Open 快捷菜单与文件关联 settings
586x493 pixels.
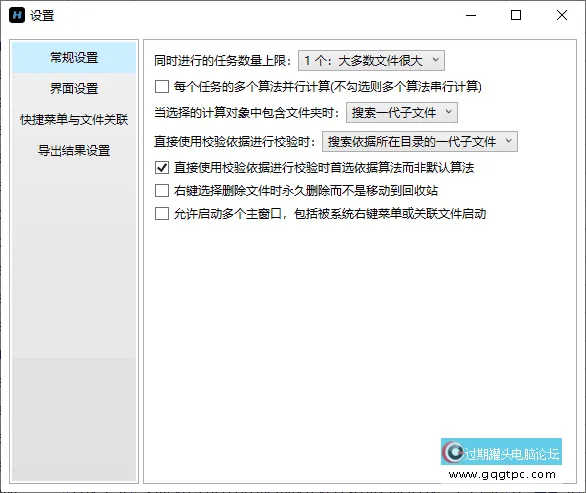click(x=74, y=120)
